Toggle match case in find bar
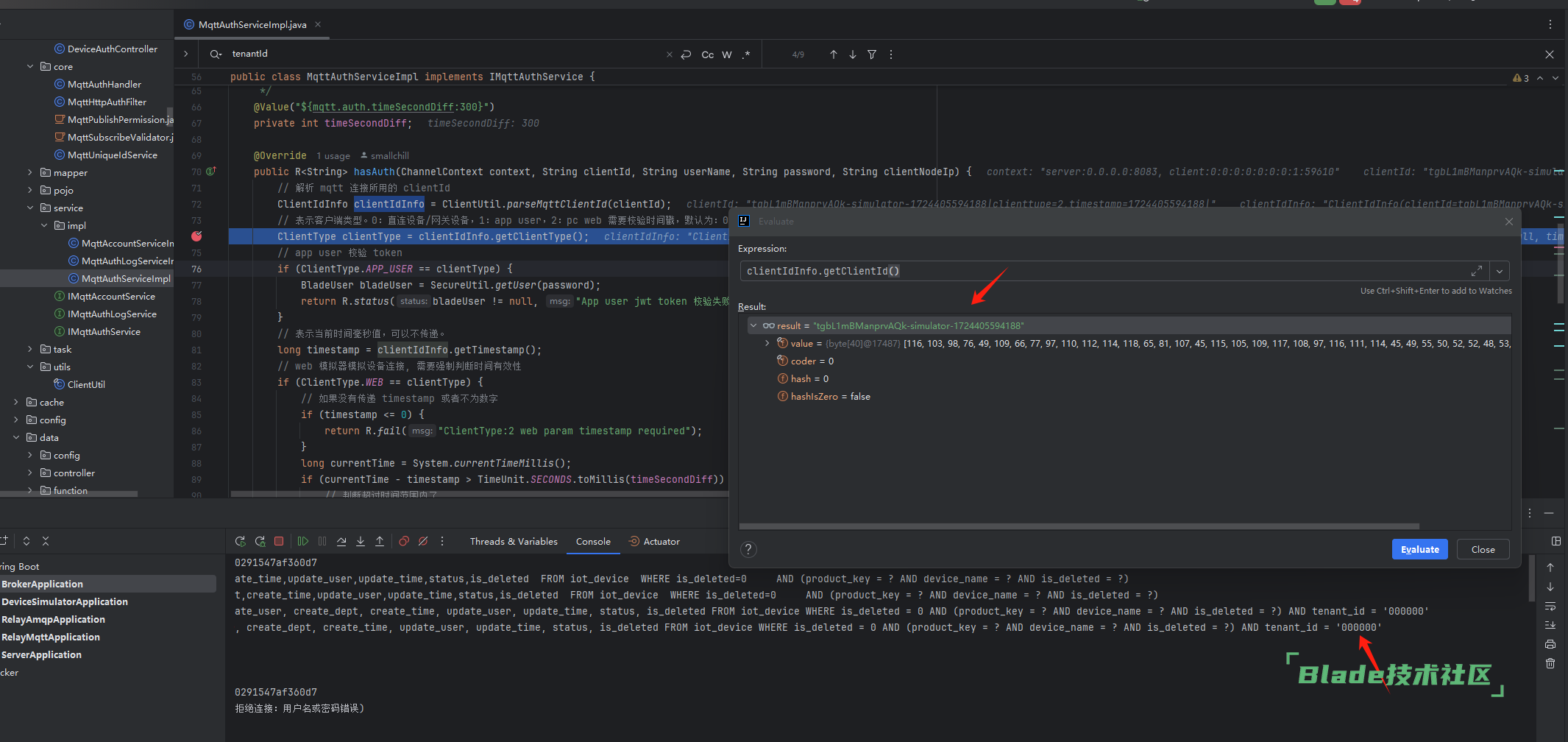Screen dimensions: 1568x742 pyautogui.click(x=707, y=54)
